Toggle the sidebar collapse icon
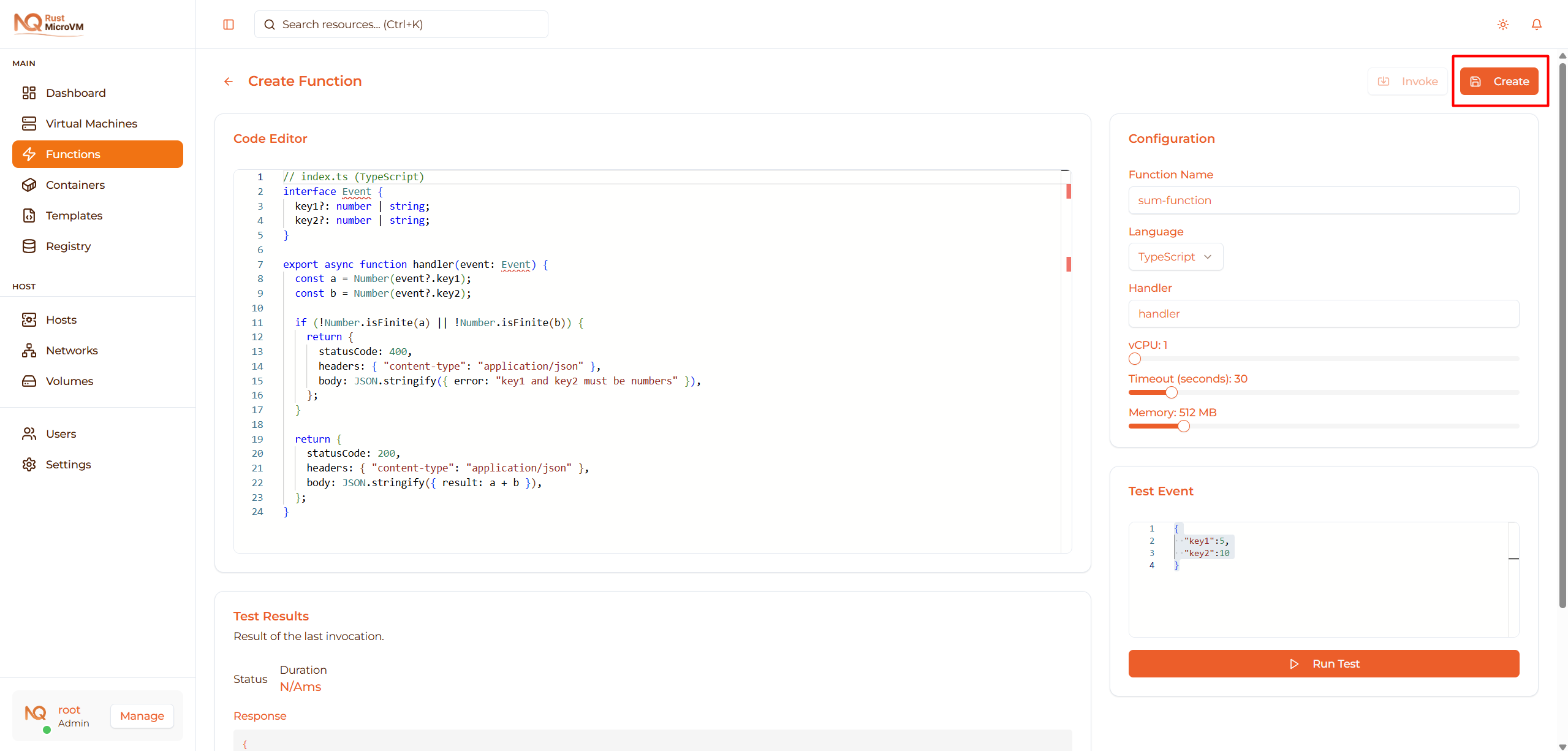Viewport: 1568px width, 751px height. pyautogui.click(x=229, y=25)
